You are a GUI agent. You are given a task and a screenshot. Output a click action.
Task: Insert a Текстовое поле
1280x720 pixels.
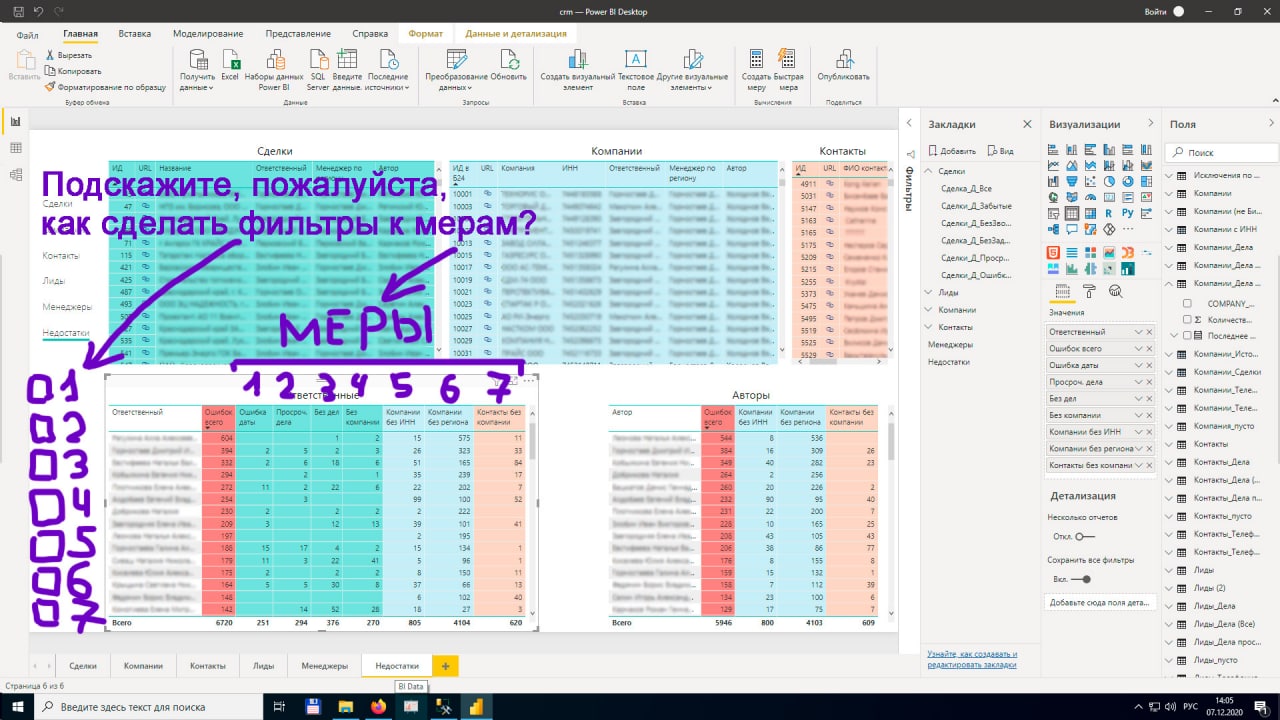635,70
